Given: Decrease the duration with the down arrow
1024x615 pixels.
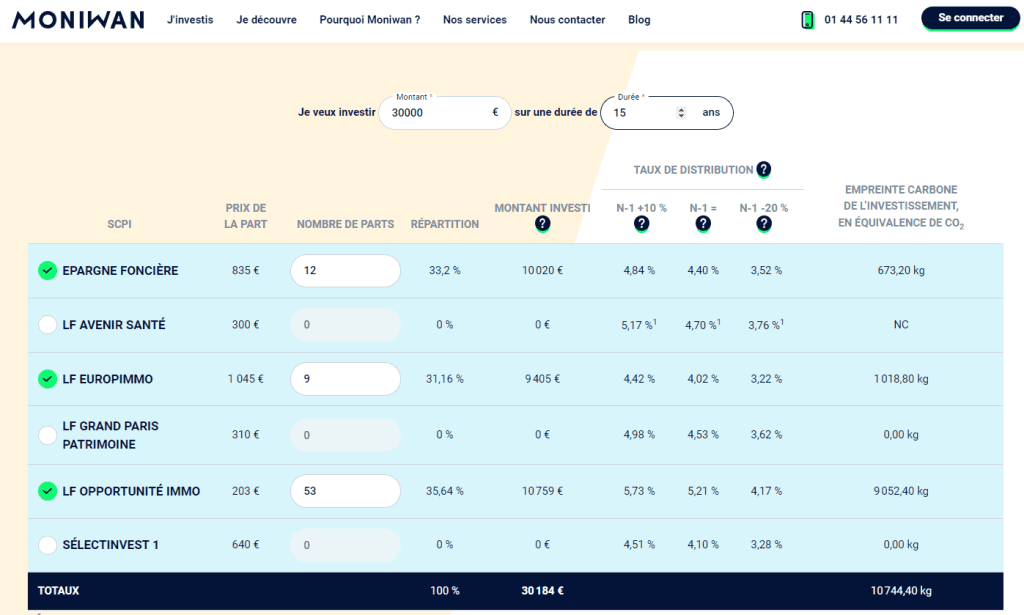Looking at the screenshot, I should (681, 117).
